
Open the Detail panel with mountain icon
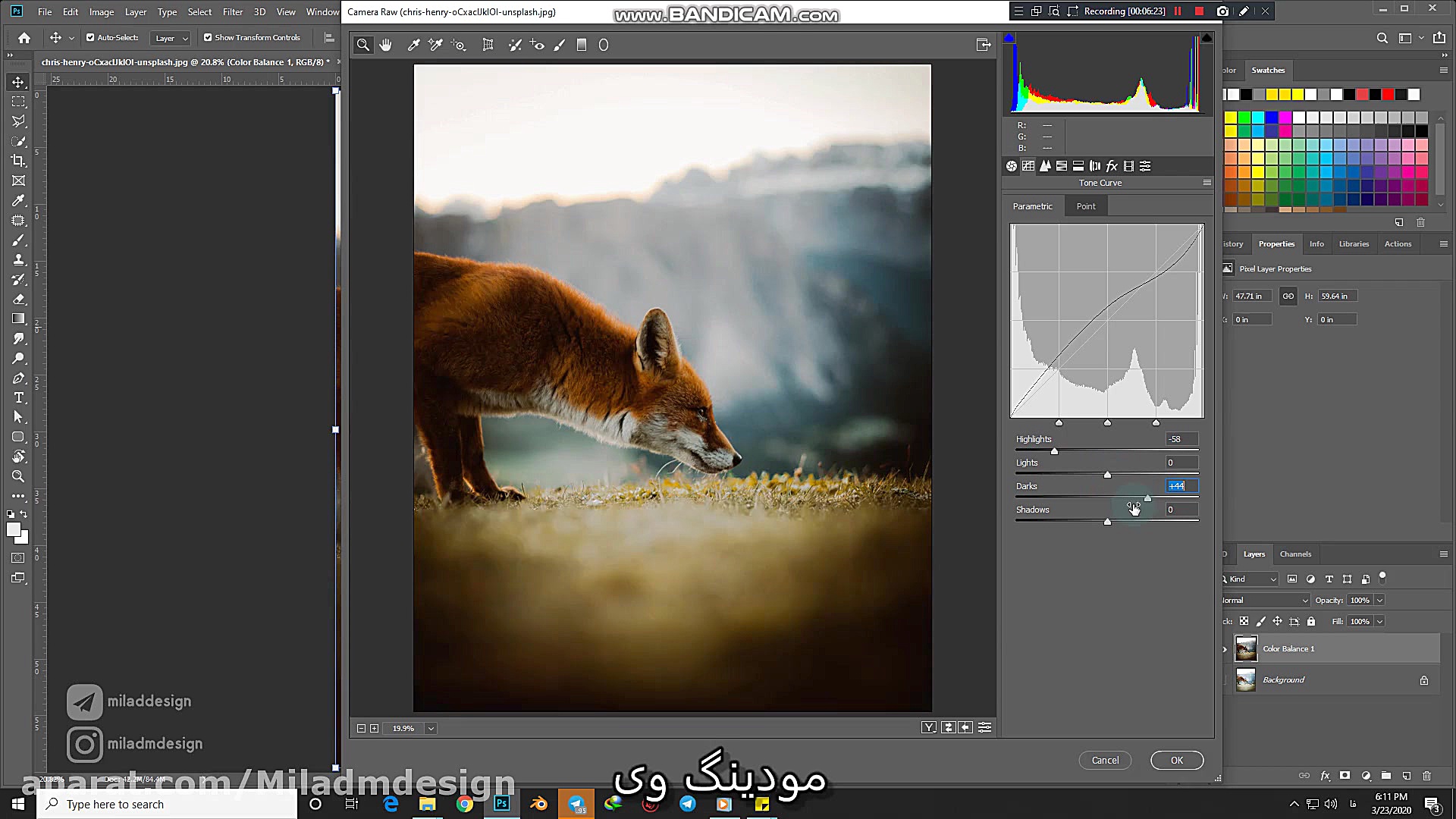1045,166
